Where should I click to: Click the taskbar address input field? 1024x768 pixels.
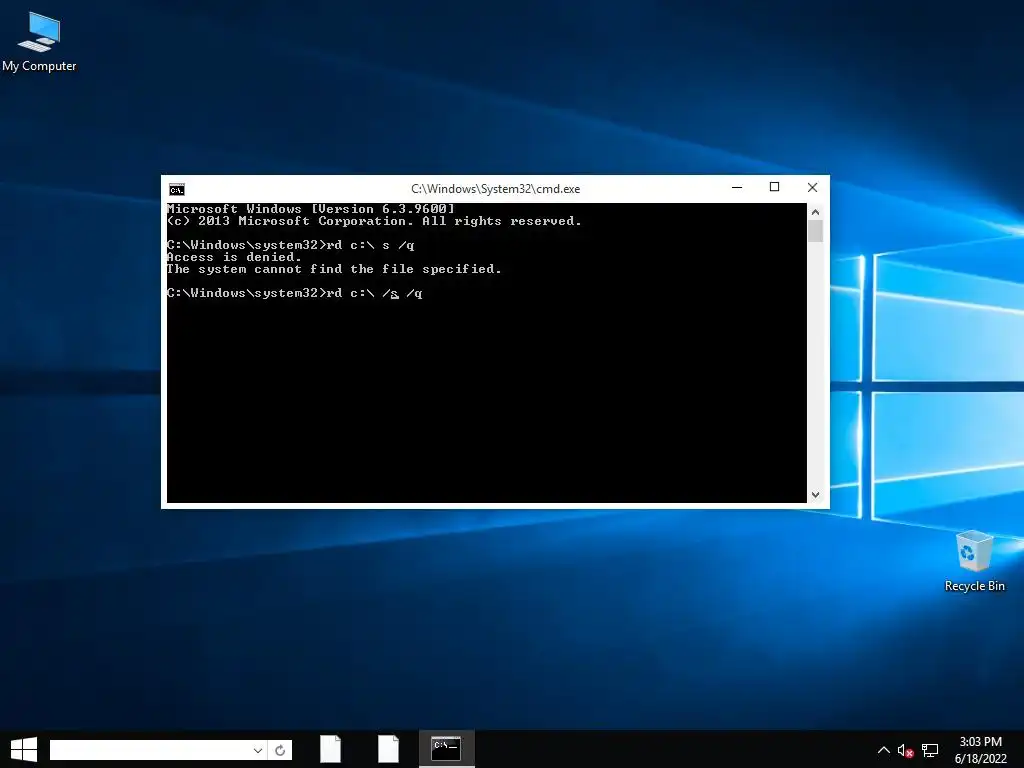[x=150, y=750]
